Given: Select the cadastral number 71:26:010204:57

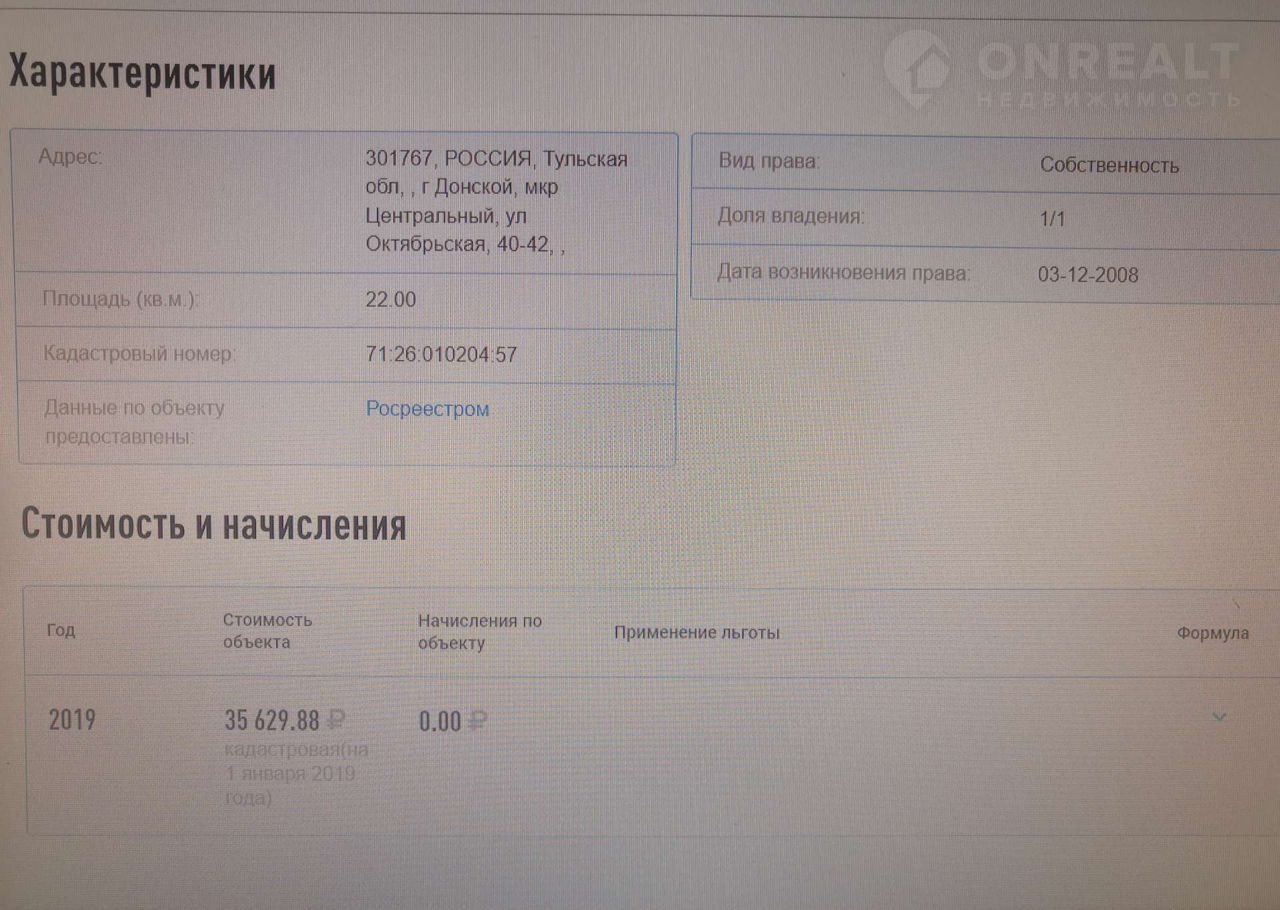Looking at the screenshot, I should point(441,354).
